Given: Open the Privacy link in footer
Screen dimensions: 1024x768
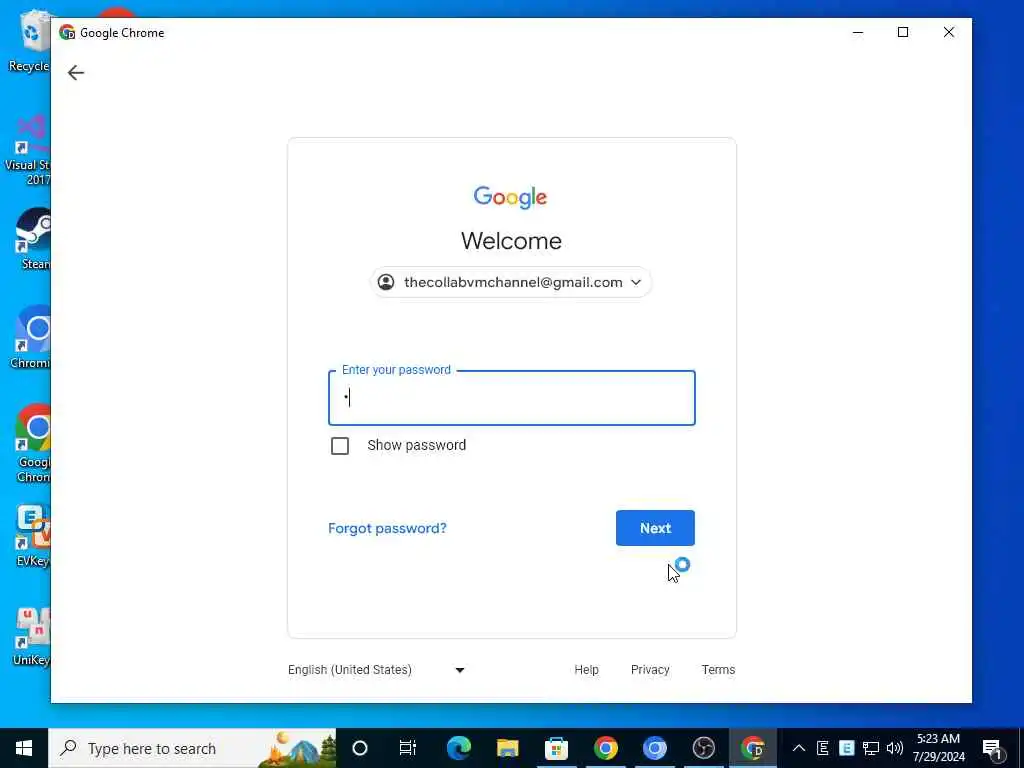Looking at the screenshot, I should (x=650, y=669).
